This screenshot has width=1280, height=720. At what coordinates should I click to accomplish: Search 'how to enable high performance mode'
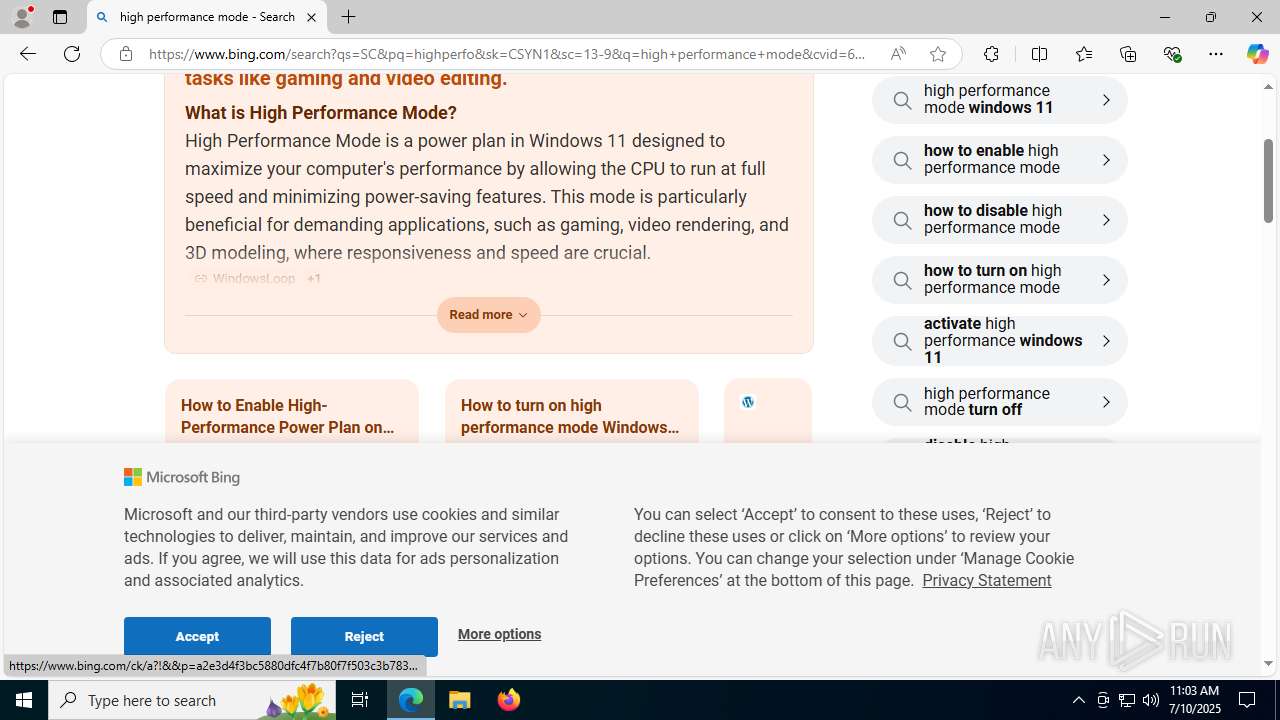(999, 160)
